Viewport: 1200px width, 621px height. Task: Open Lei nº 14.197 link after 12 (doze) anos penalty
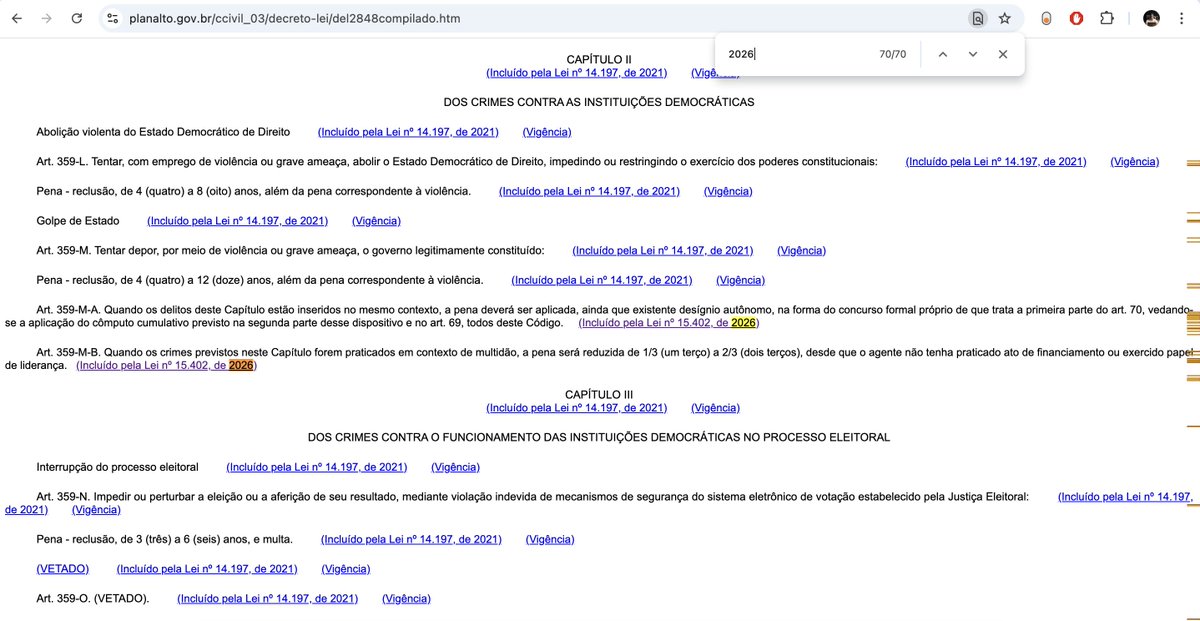tap(601, 280)
